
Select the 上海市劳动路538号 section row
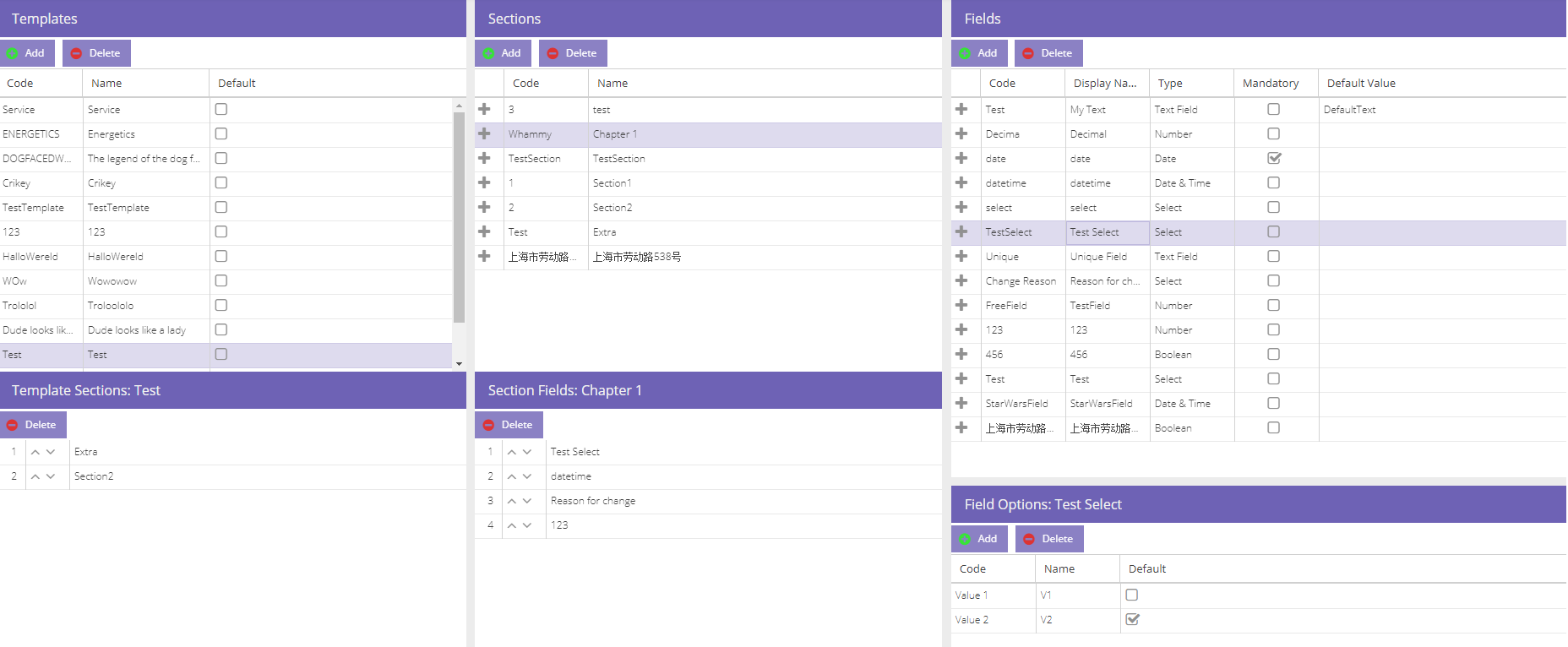(708, 257)
